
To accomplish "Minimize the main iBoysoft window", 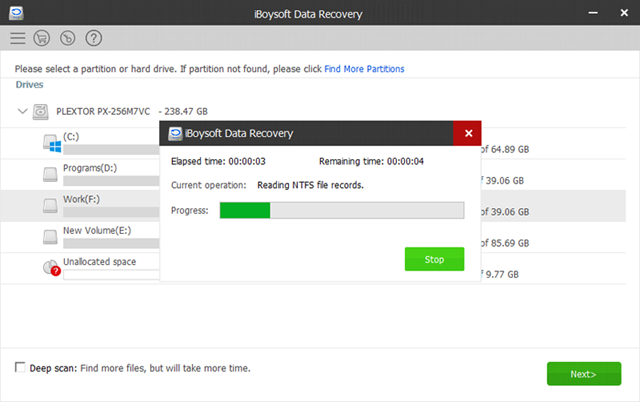I will coord(593,13).
